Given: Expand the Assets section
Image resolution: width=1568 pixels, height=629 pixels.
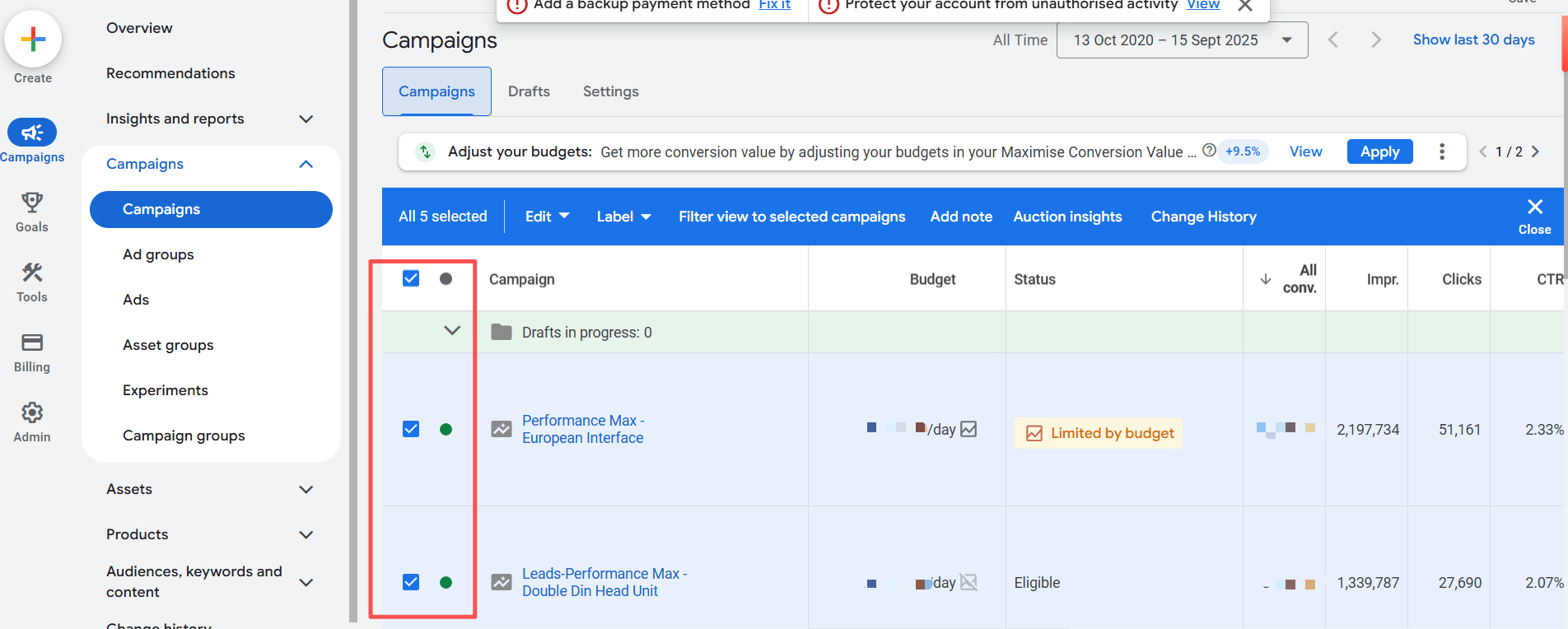Looking at the screenshot, I should pyautogui.click(x=306, y=489).
